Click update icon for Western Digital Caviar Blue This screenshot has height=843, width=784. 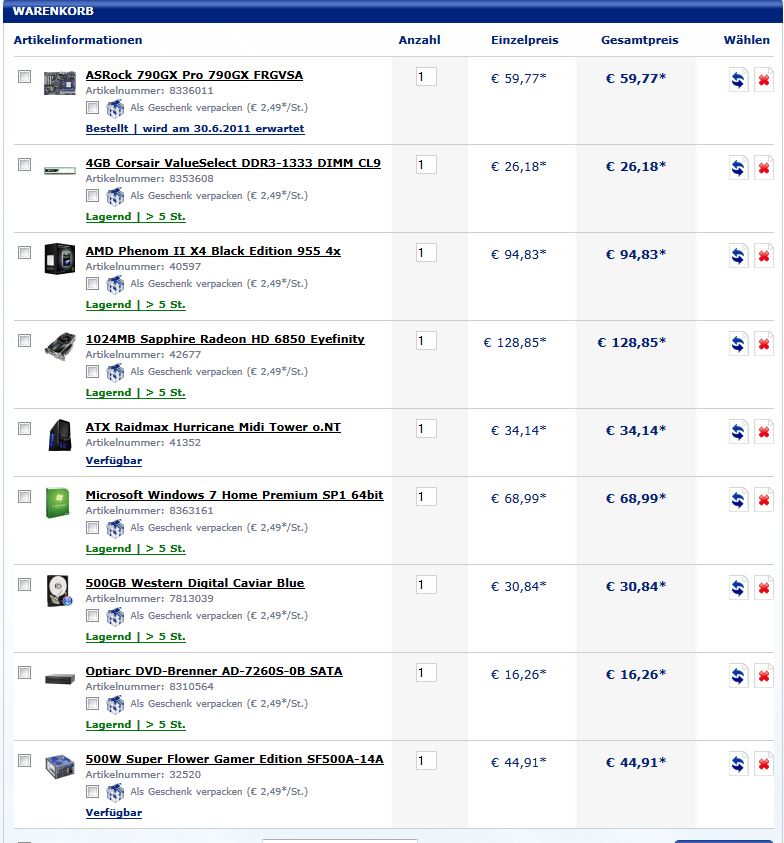pyautogui.click(x=738, y=588)
